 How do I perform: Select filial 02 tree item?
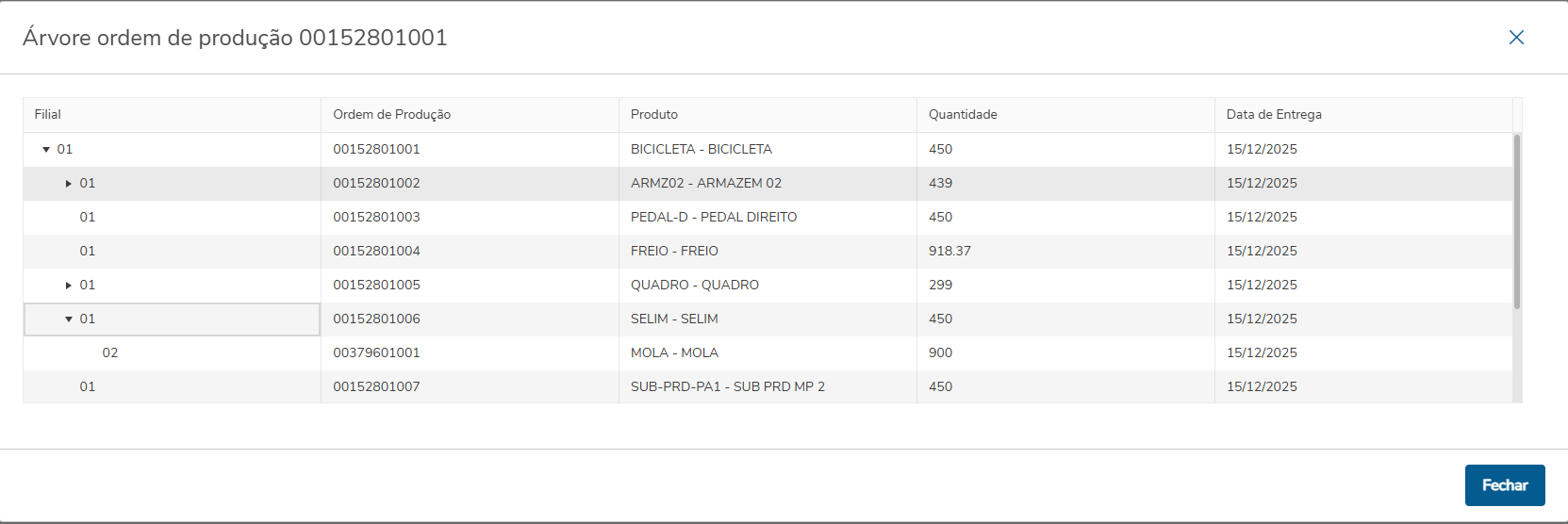coord(110,352)
